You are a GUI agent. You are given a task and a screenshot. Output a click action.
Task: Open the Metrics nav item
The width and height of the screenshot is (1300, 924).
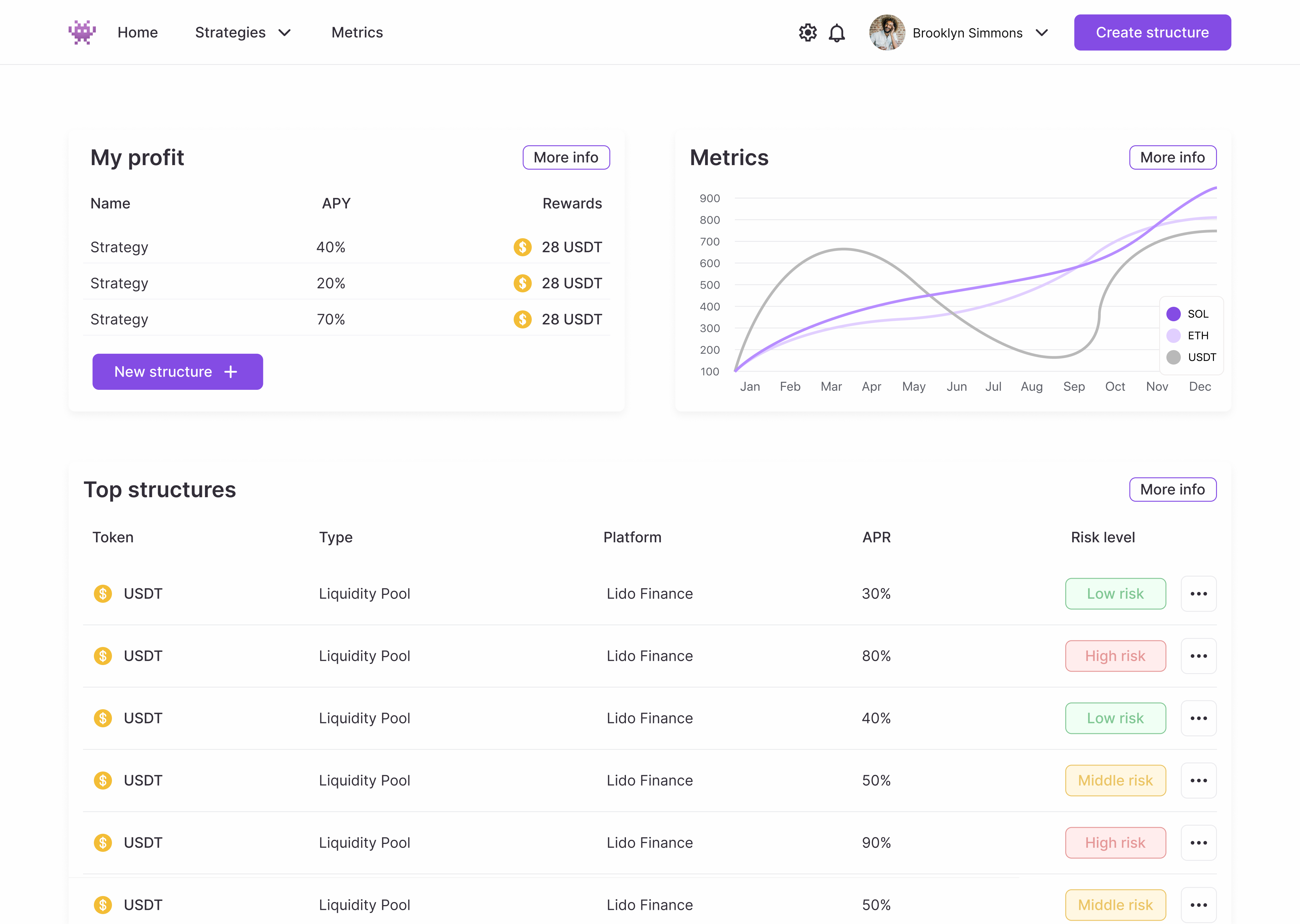point(357,32)
